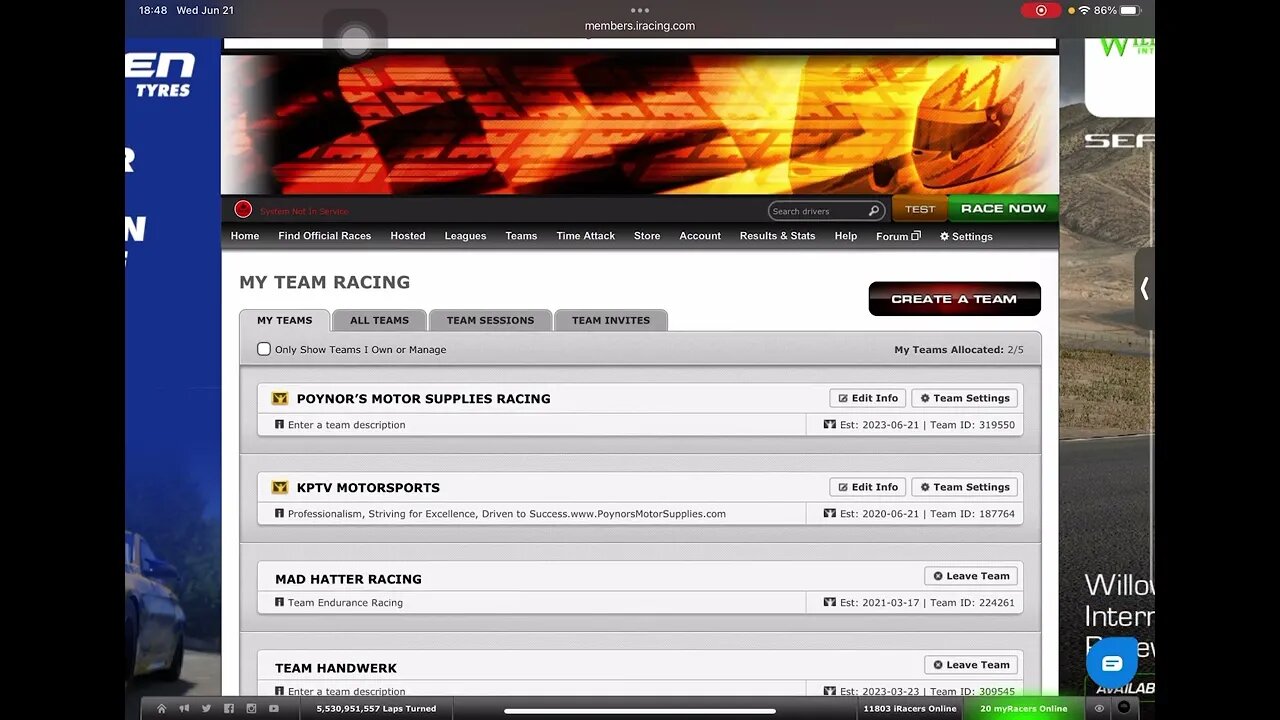Open the Facebook icon in the footer
The height and width of the screenshot is (720, 1280).
[x=229, y=708]
